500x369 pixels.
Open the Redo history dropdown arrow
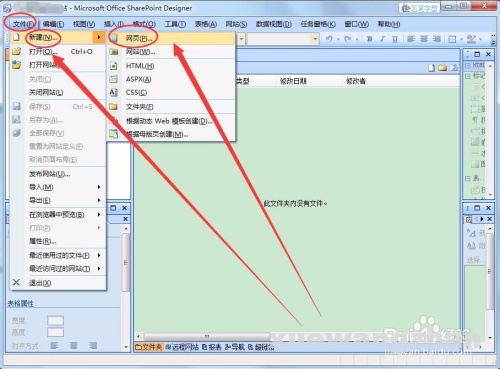[x=357, y=39]
